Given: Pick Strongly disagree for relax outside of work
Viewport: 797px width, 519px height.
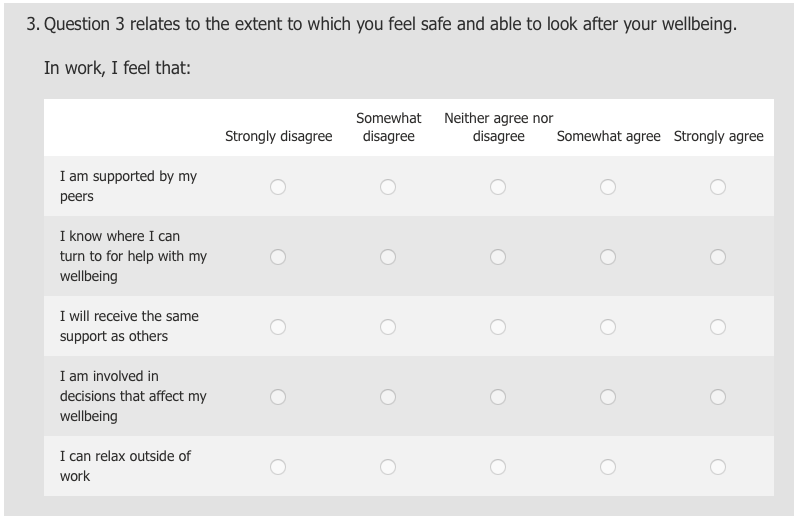Looking at the screenshot, I should tap(278, 467).
